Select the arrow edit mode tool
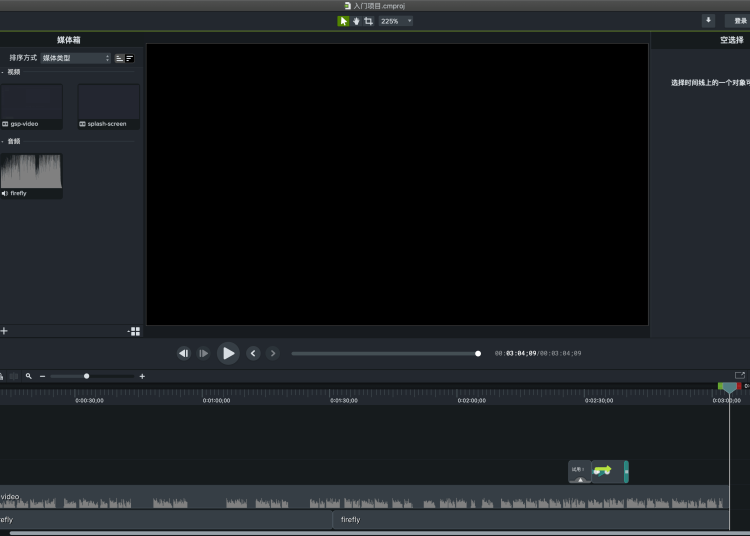The height and width of the screenshot is (536, 750). [344, 21]
